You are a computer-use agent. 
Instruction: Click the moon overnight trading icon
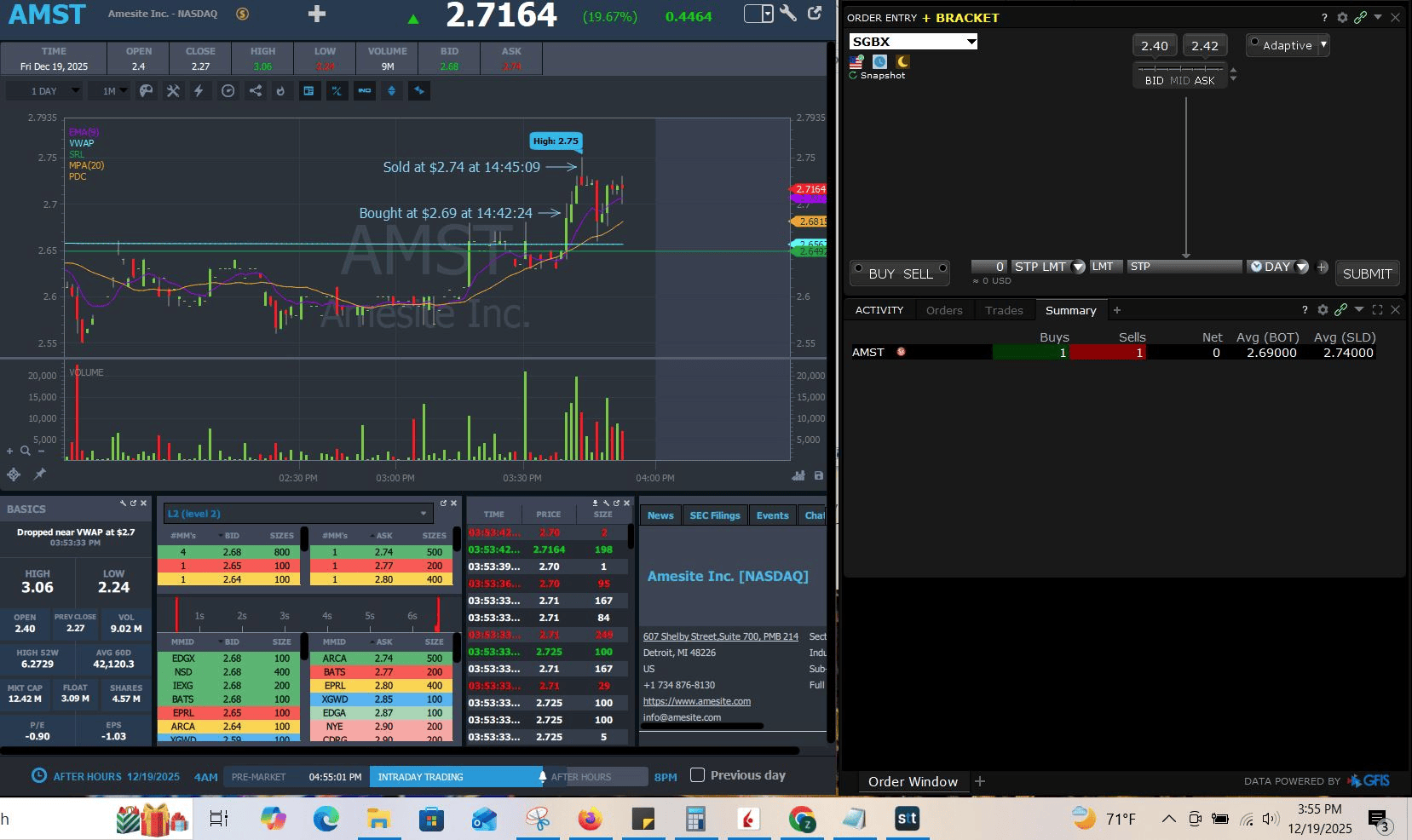tap(902, 61)
